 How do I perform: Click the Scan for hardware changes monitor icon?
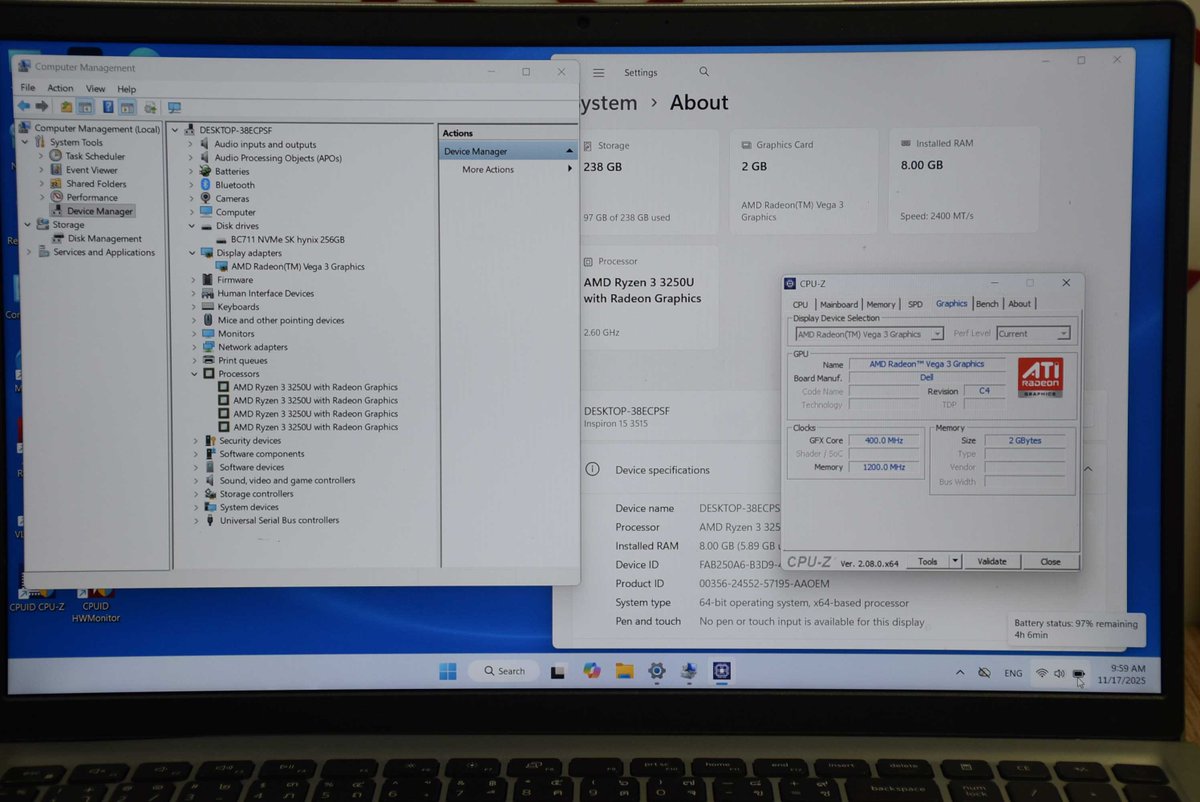174,107
